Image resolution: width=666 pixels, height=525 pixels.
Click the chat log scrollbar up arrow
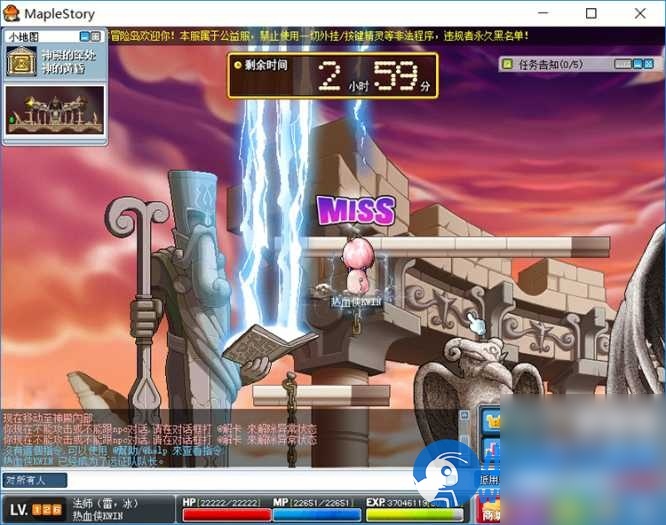tap(463, 415)
